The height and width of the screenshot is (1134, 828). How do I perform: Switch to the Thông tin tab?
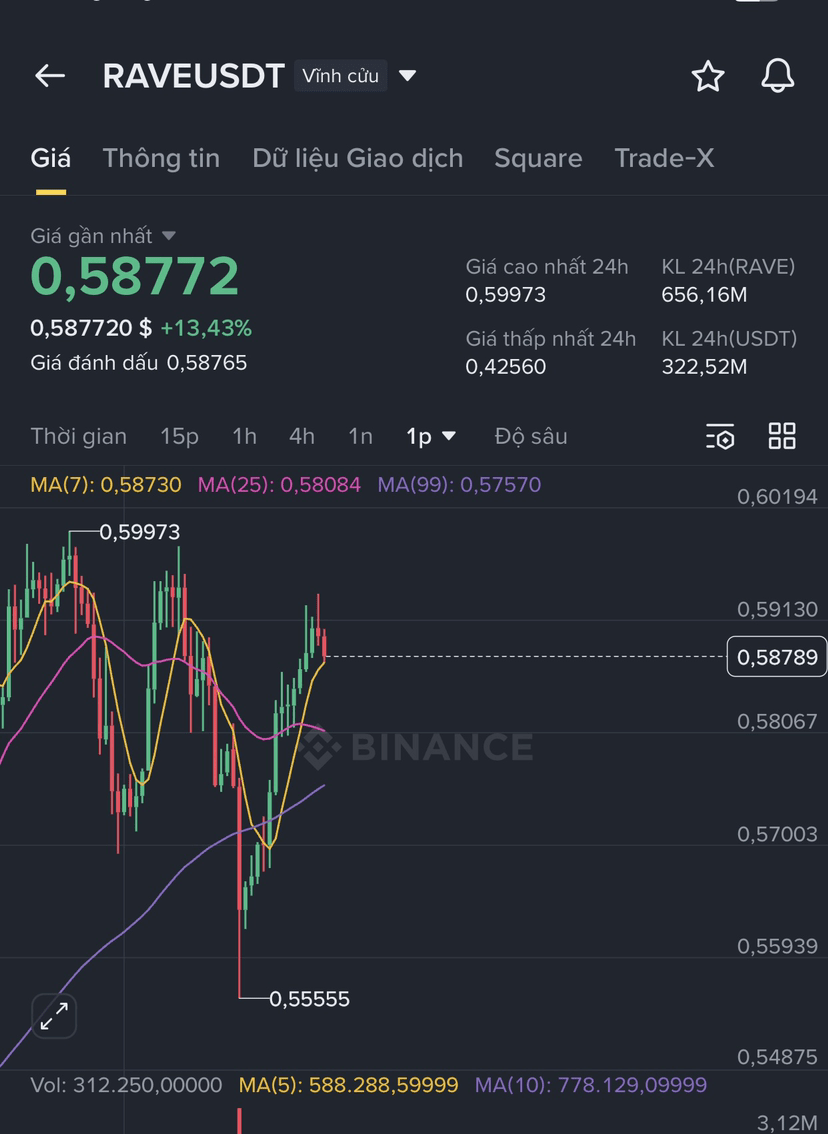(161, 158)
